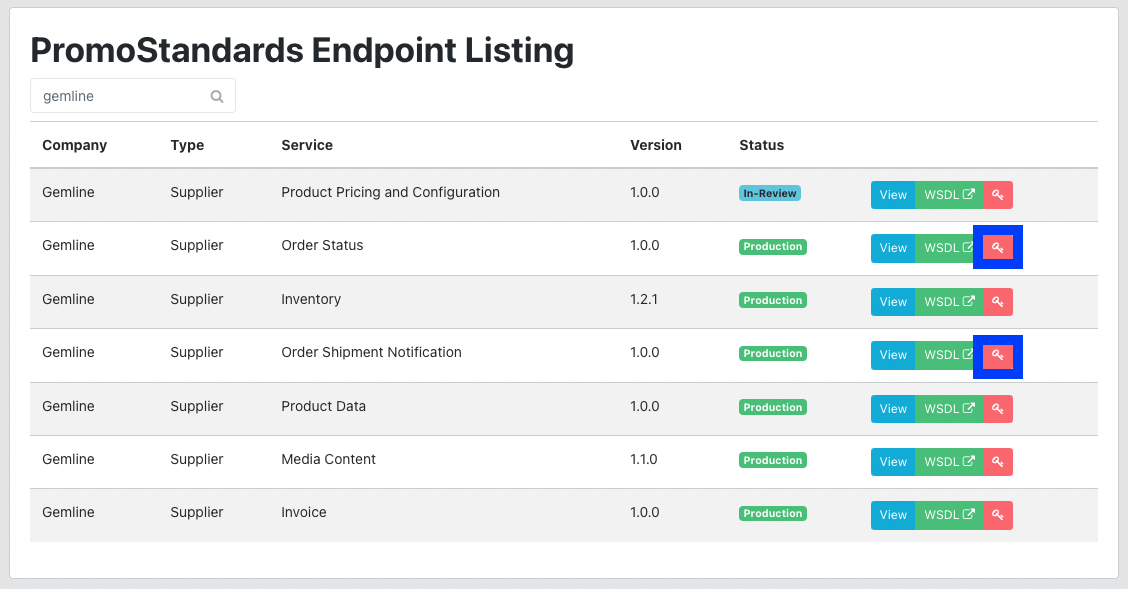
Task: Select the 'Inventory' service name
Action: click(x=311, y=299)
